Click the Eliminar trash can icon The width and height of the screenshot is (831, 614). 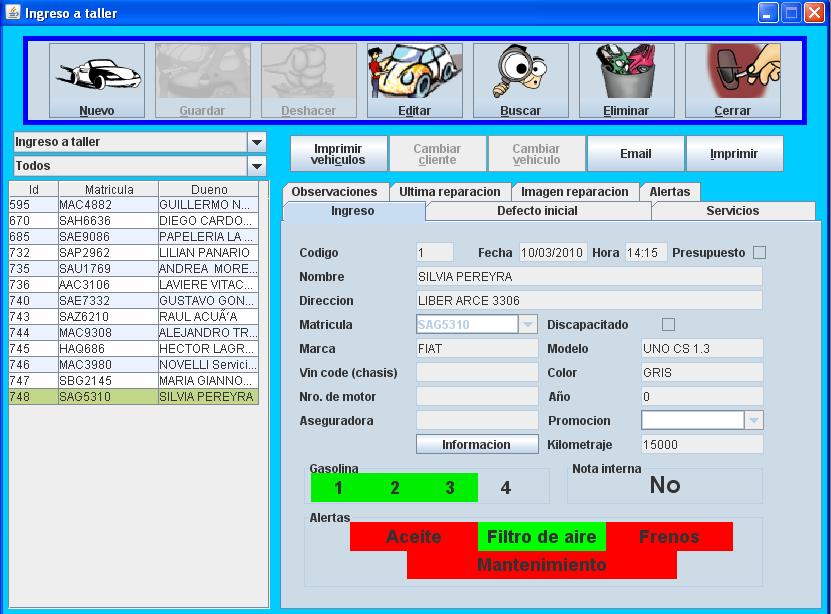(626, 73)
